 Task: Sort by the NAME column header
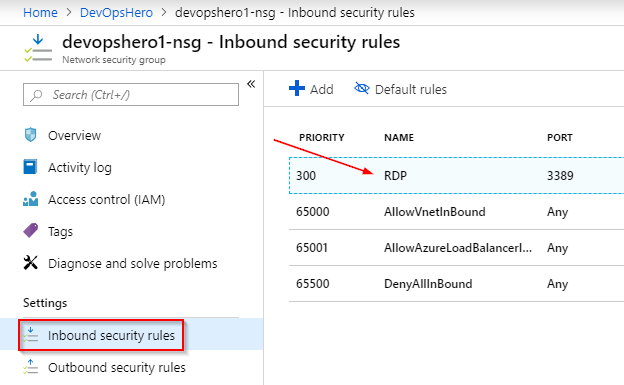coord(399,137)
